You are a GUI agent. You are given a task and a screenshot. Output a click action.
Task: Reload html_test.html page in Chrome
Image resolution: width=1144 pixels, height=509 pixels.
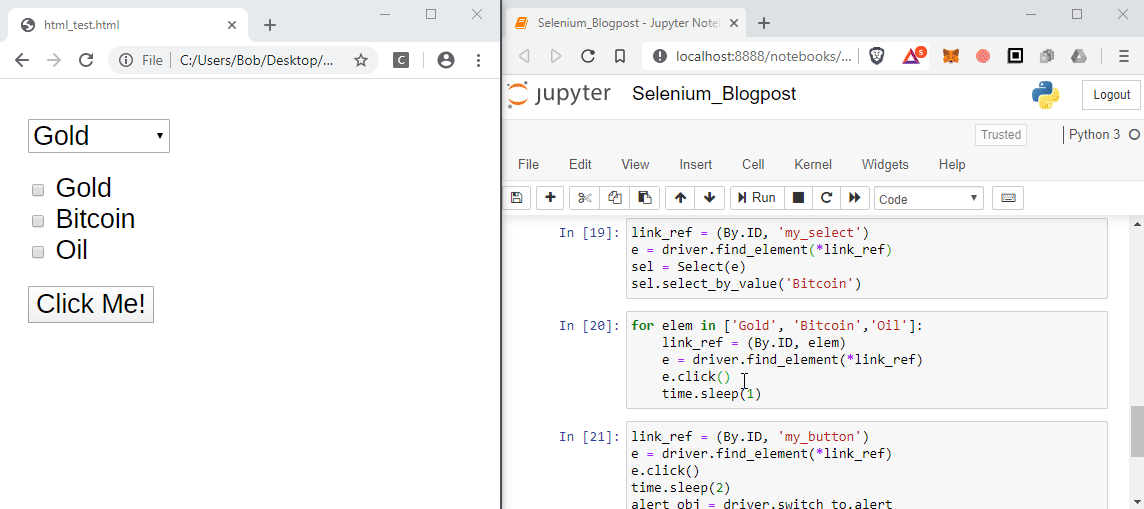pyautogui.click(x=86, y=61)
